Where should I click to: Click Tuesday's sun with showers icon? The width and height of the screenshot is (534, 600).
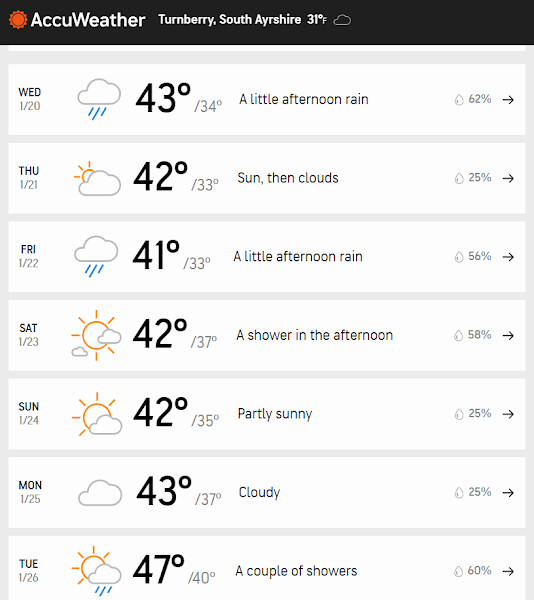click(x=96, y=571)
